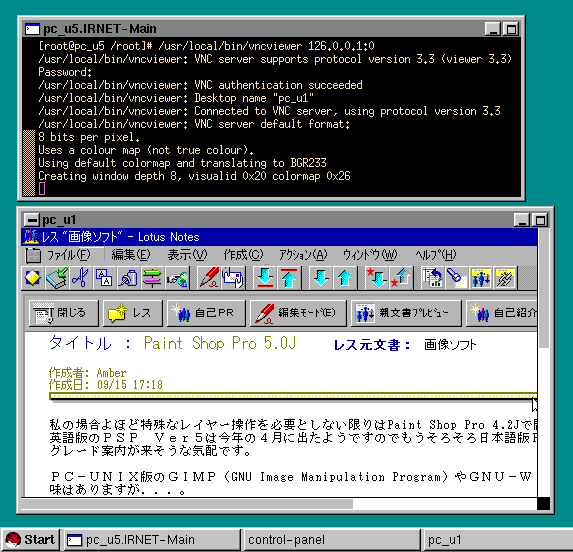Click terminal text 'Desktop name "pc_u1"'

click(254, 98)
